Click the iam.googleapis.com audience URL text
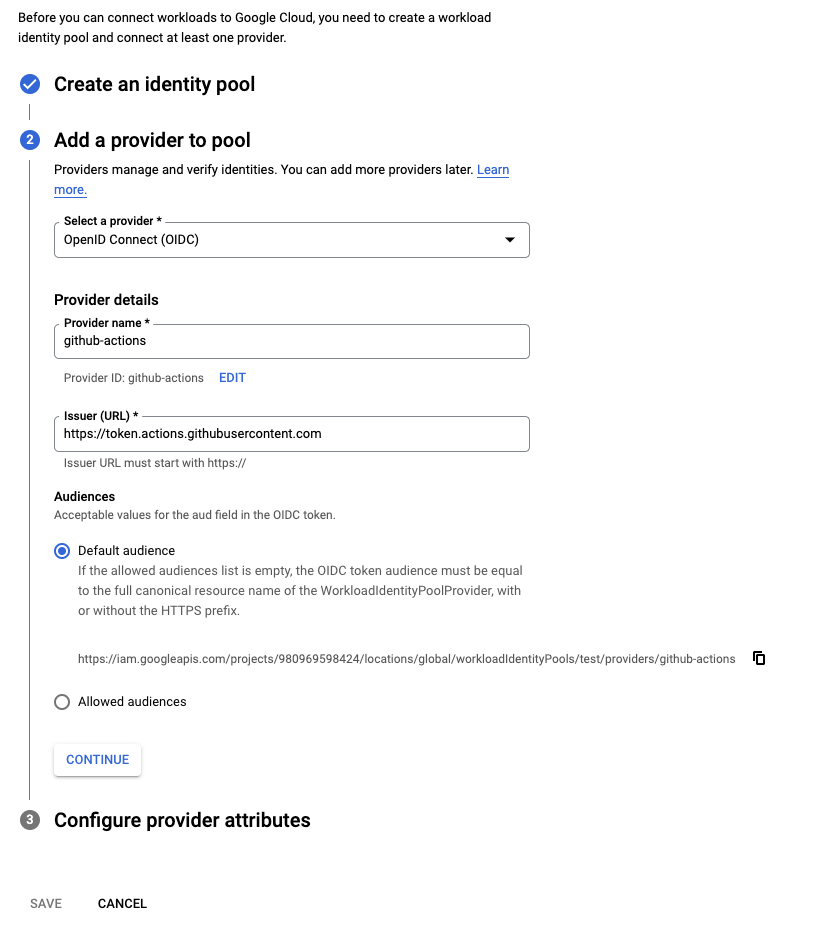This screenshot has height=926, width=819. click(406, 658)
